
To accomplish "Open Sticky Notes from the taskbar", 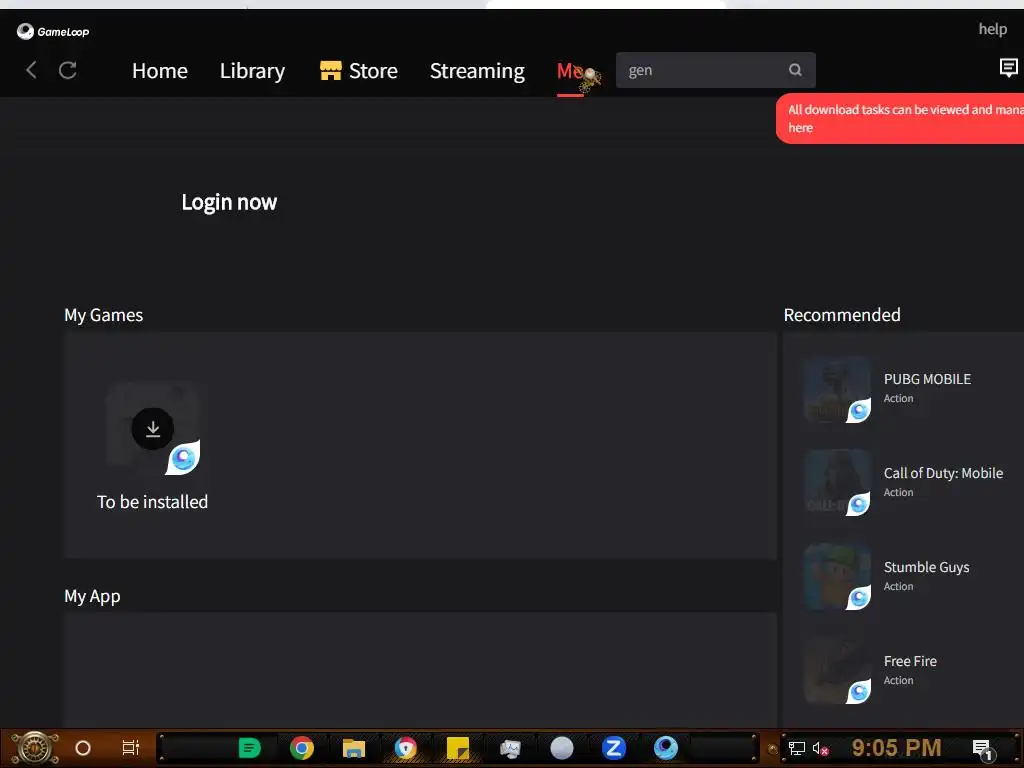I will pyautogui.click(x=458, y=748).
